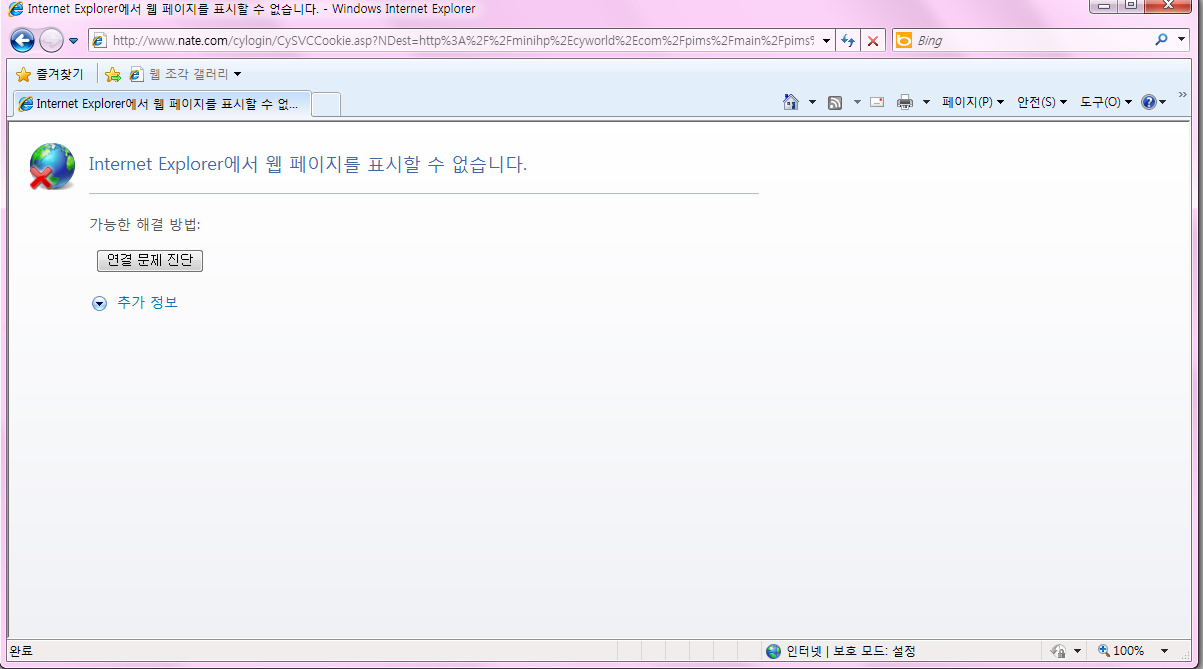Viewport: 1203px width, 669px height.
Task: Click the 가능한 해결 방법 text
Action: click(x=145, y=224)
